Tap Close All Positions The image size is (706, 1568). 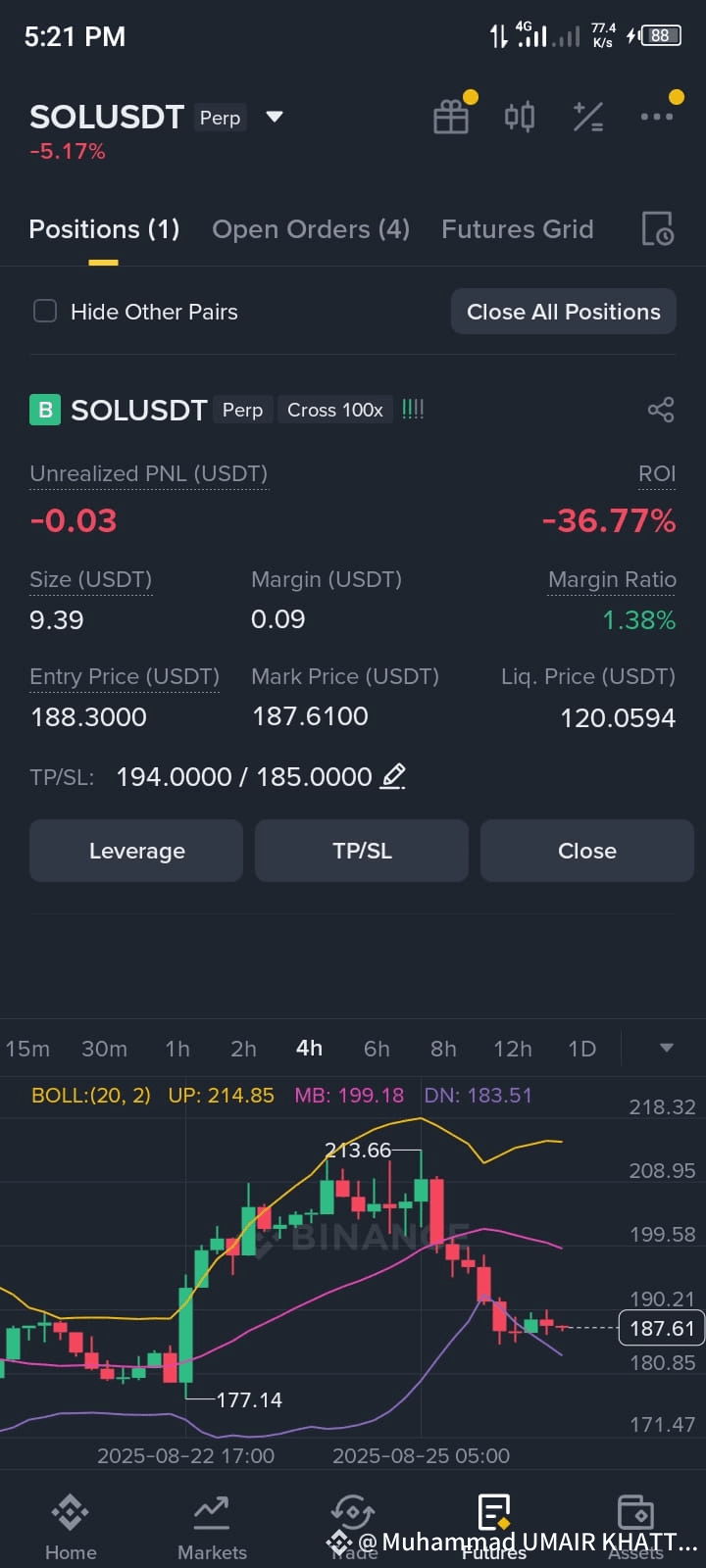click(x=564, y=312)
